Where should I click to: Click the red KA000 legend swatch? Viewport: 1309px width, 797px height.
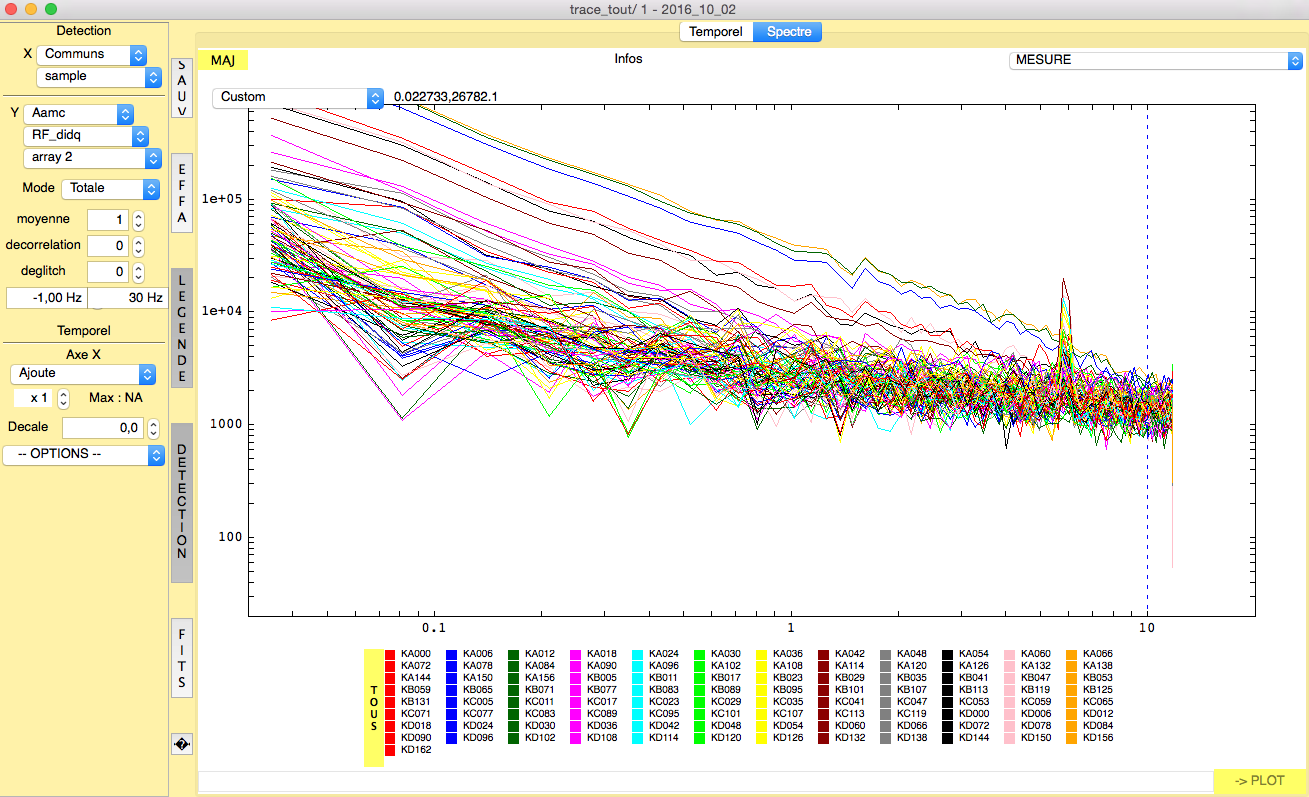click(390, 654)
